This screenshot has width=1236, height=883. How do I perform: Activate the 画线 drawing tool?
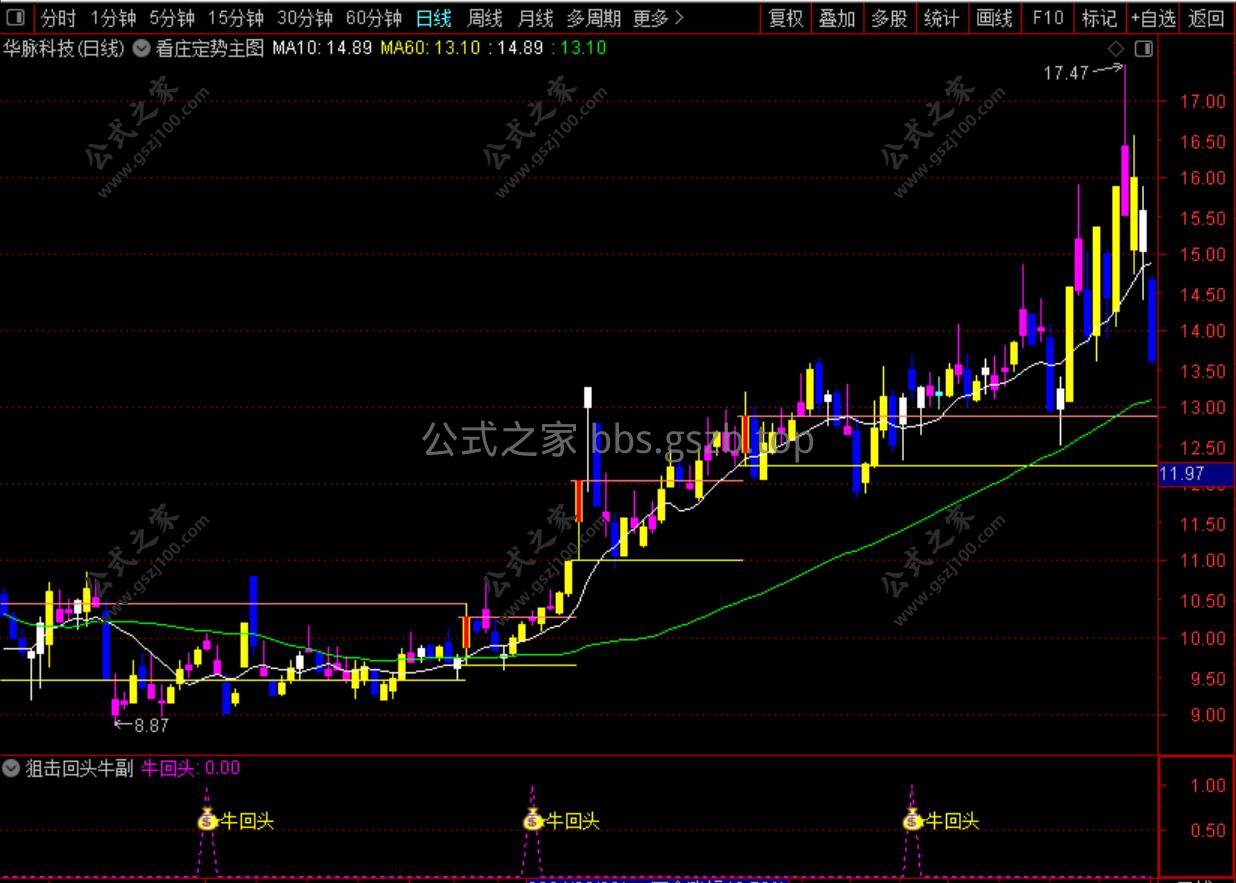(x=994, y=18)
